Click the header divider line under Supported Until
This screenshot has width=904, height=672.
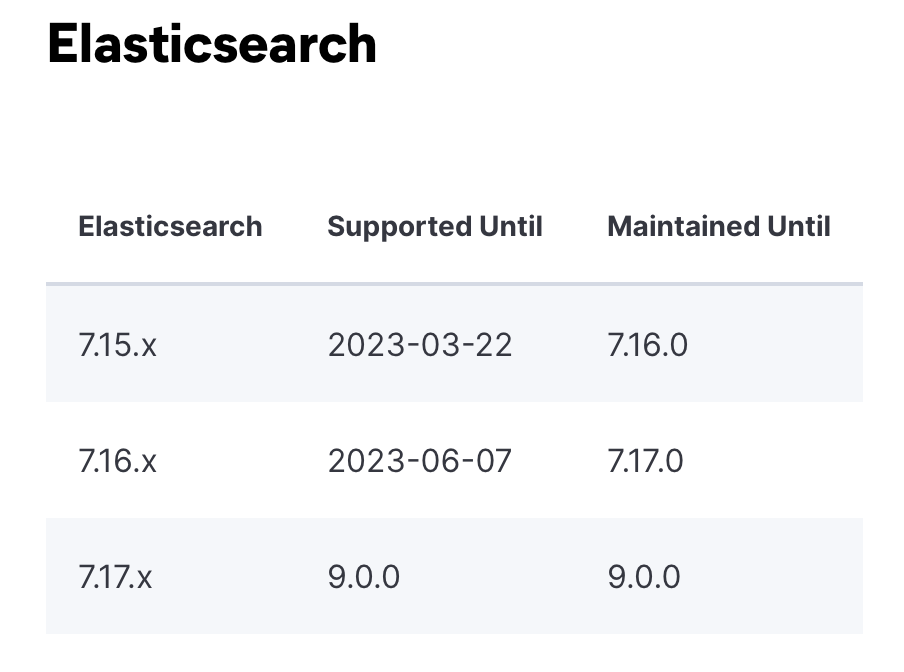click(x=435, y=284)
